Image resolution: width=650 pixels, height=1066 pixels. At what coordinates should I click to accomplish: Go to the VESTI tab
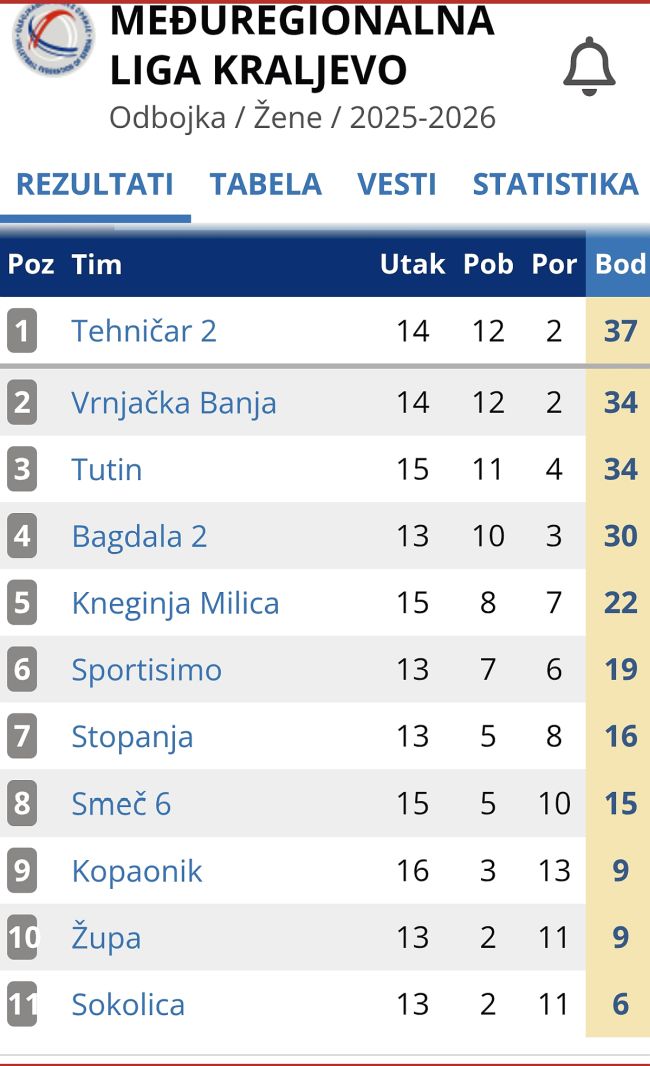coord(397,184)
